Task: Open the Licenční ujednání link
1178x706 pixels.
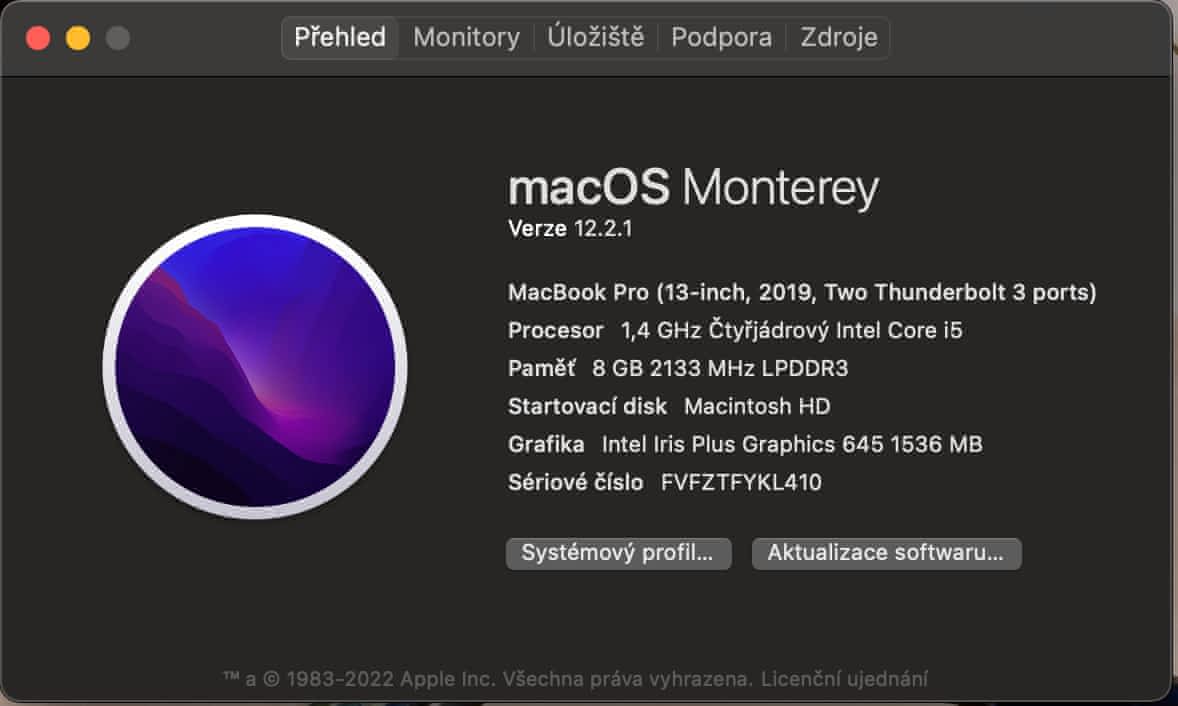Action: pyautogui.click(x=845, y=679)
